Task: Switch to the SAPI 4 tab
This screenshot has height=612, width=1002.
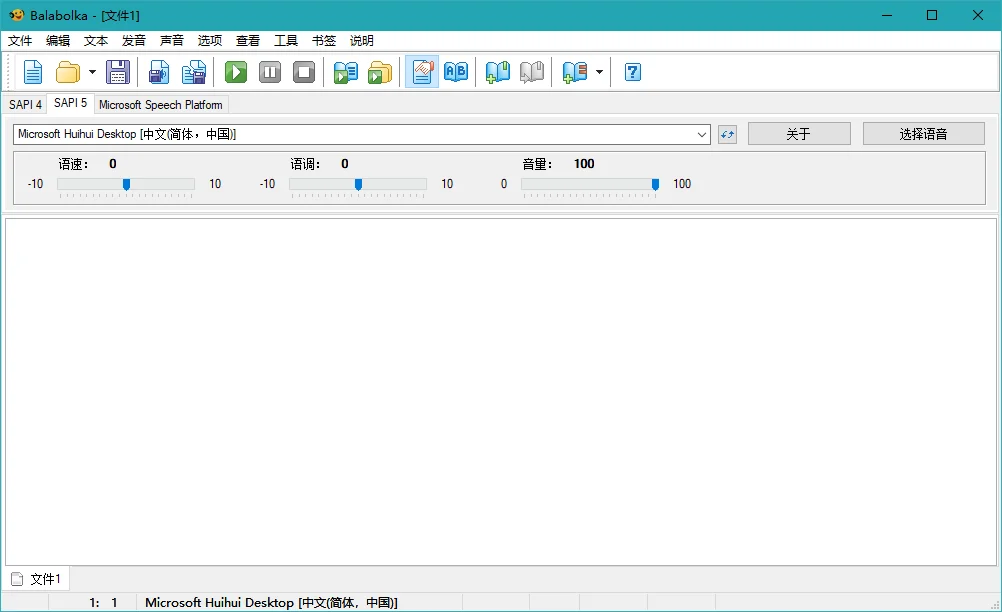Action: click(26, 105)
